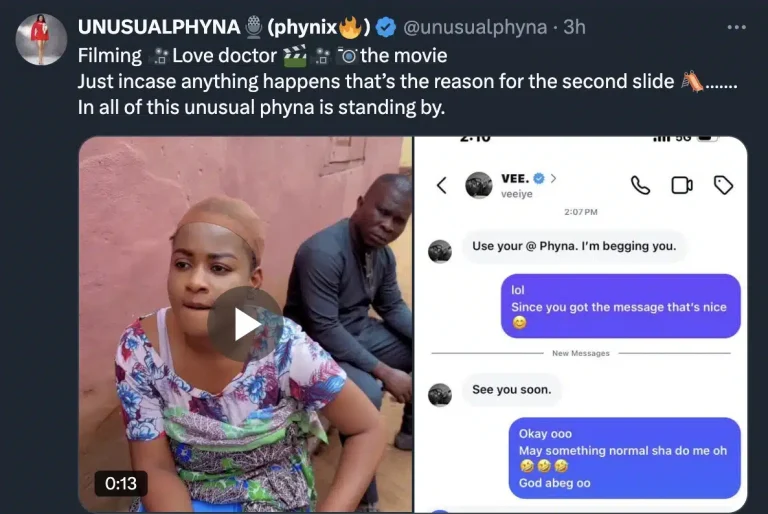768x514 pixels.
Task: Play the Love doctor video
Action: coord(245,324)
